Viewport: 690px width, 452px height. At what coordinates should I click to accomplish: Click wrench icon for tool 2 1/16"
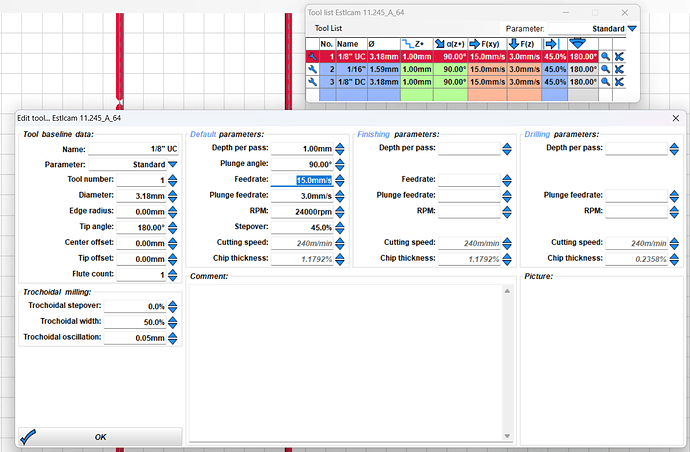click(x=312, y=69)
